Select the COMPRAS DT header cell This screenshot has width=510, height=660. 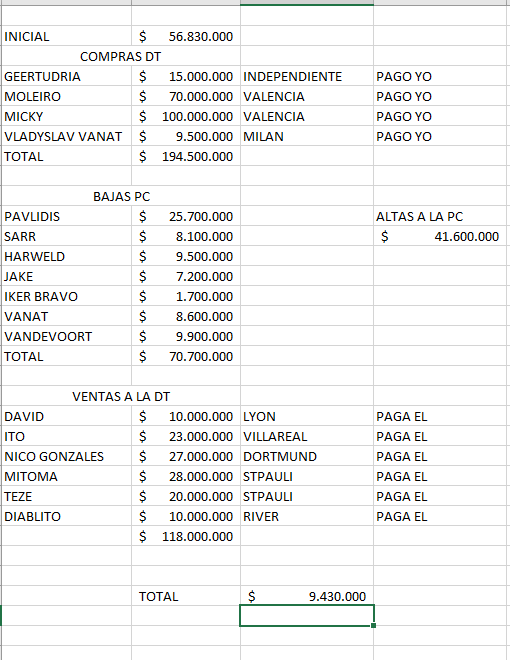click(121, 56)
